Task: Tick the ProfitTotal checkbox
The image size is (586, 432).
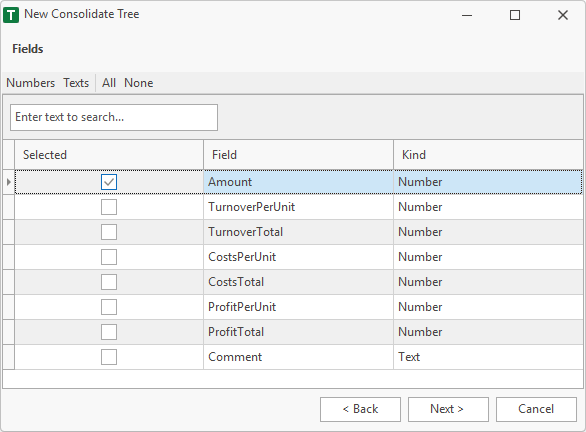Action: [109, 332]
